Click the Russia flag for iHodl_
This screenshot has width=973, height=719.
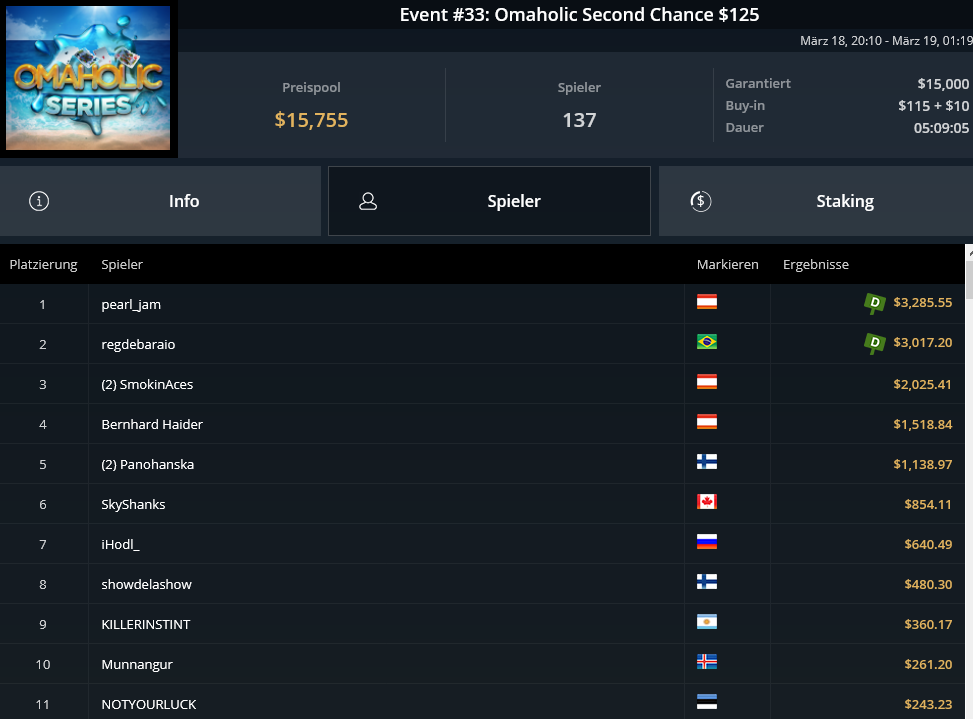(707, 542)
